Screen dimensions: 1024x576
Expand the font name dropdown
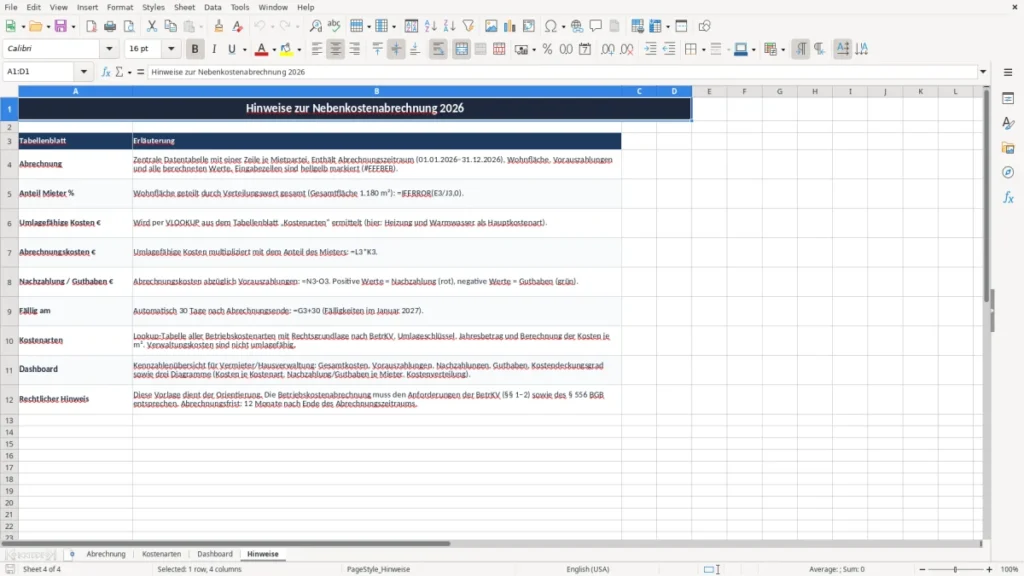(109, 48)
